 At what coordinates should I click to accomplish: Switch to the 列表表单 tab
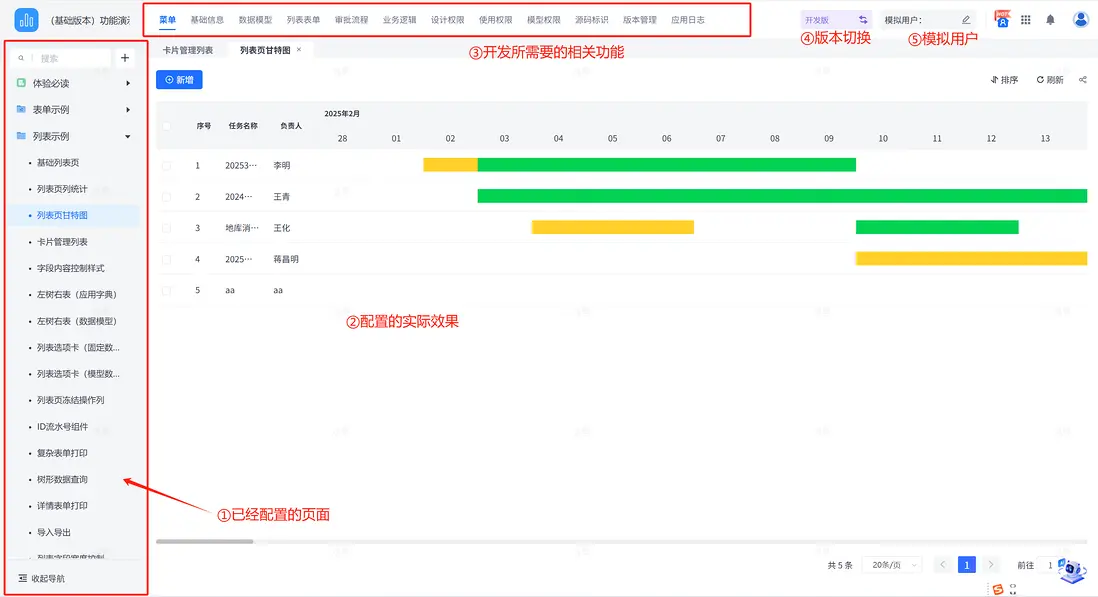tap(303, 20)
